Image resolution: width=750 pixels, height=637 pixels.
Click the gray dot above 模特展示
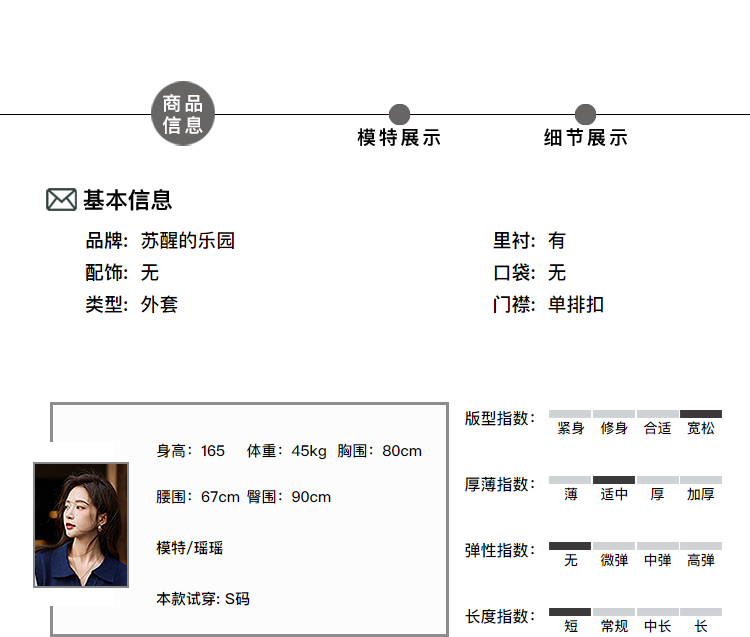coord(399,114)
